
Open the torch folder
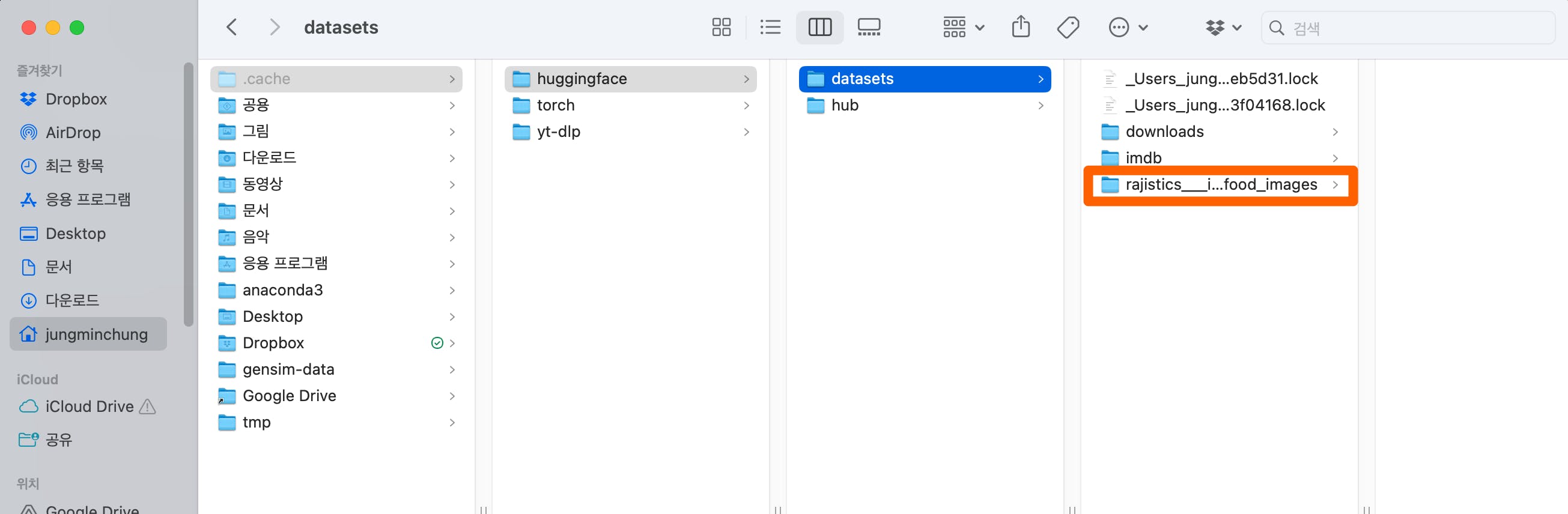555,105
